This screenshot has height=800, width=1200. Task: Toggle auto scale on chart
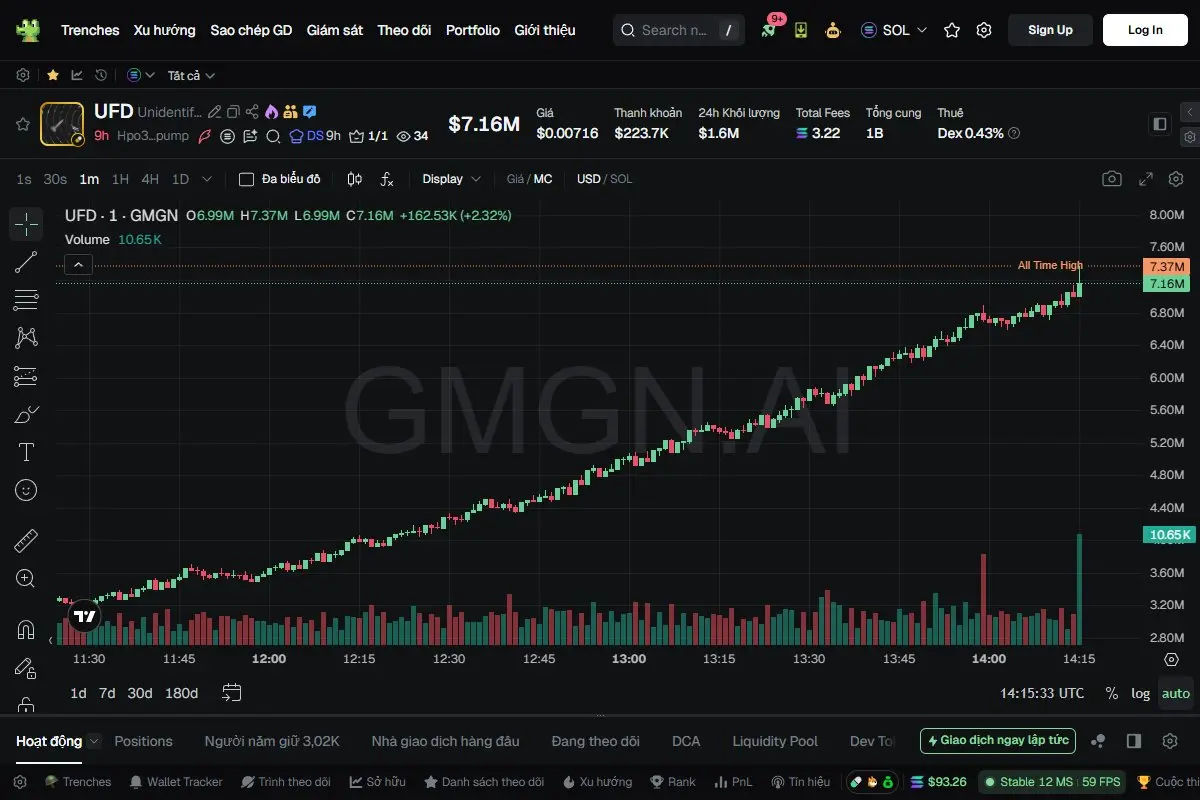pyautogui.click(x=1176, y=693)
